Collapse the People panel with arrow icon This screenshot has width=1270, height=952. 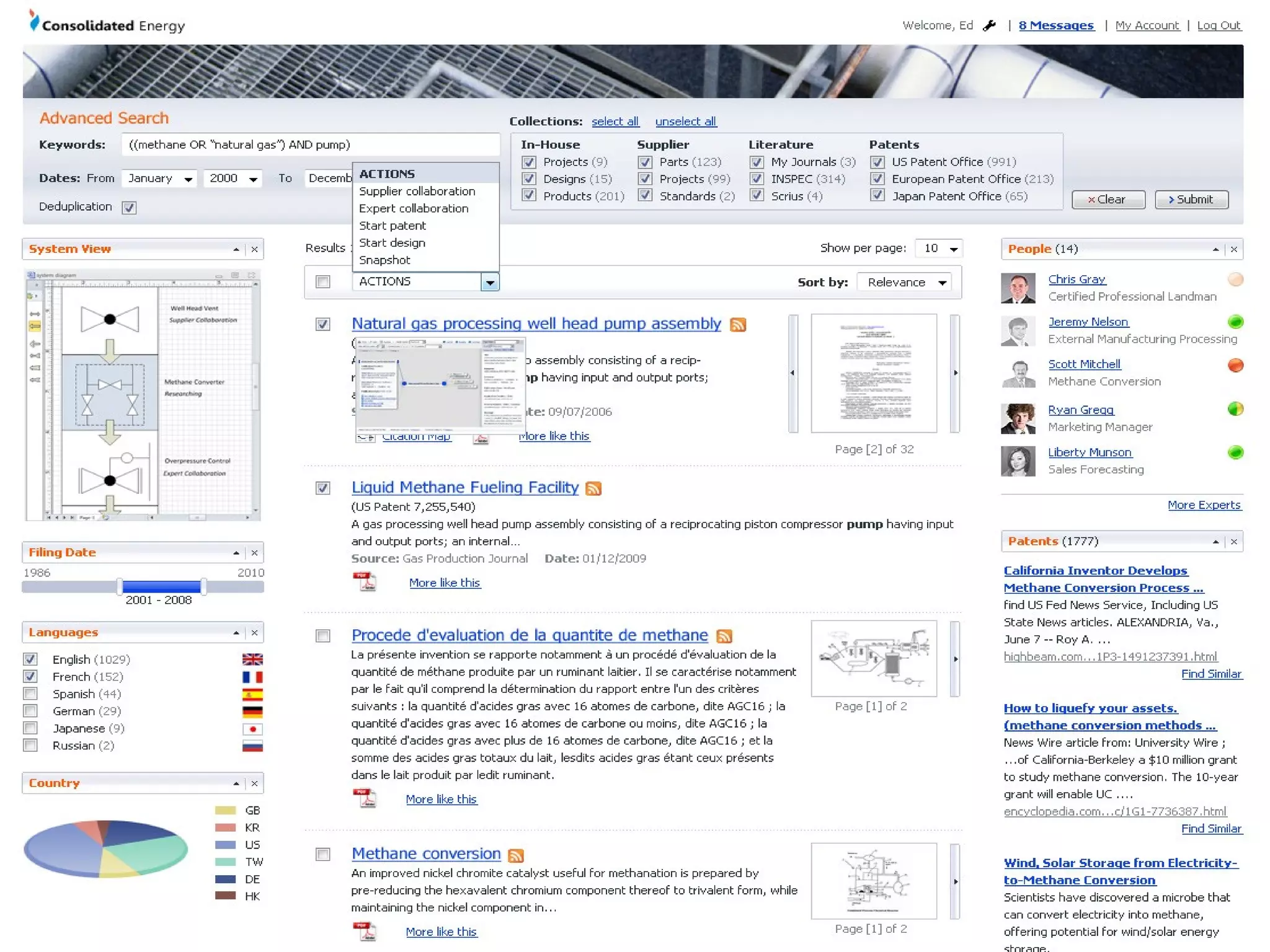click(x=1215, y=249)
